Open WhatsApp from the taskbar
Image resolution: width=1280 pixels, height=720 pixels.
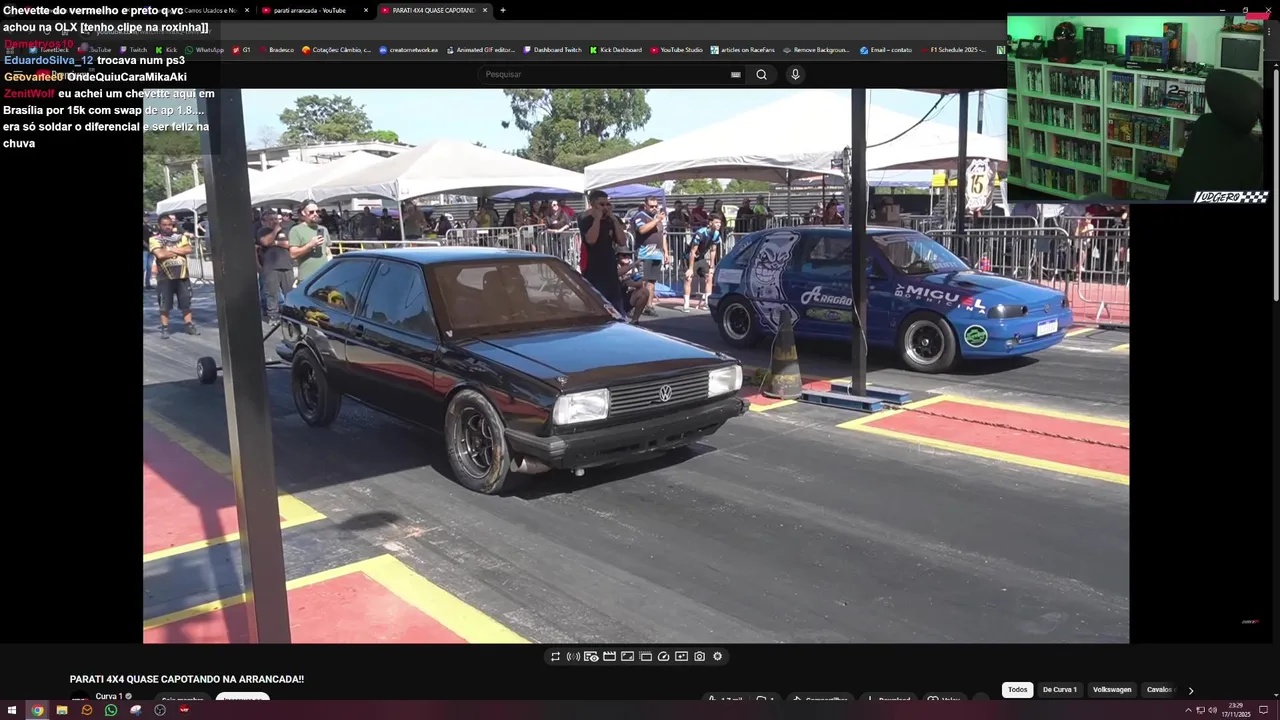pos(111,710)
